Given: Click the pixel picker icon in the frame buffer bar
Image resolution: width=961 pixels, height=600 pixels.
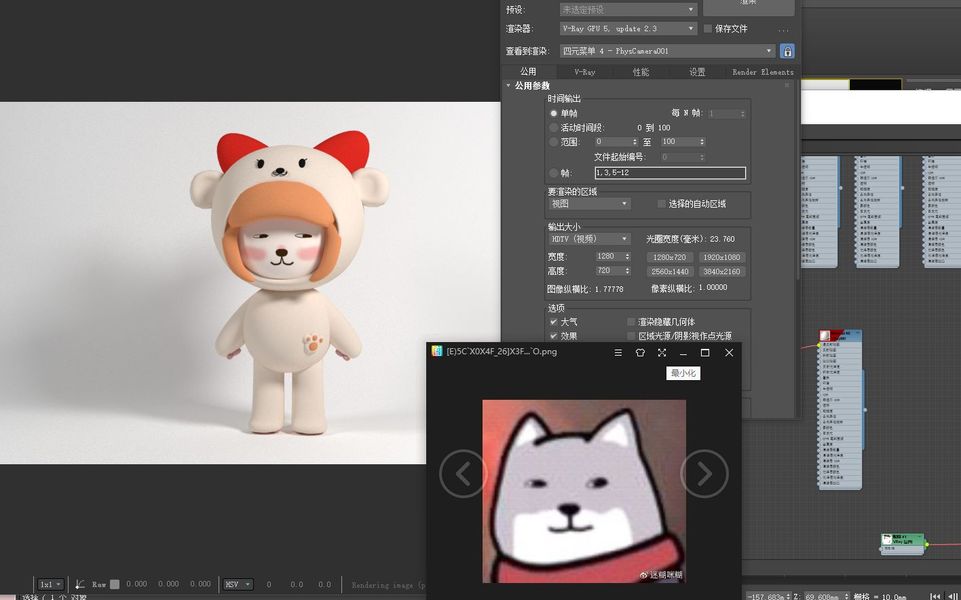Looking at the screenshot, I should pos(80,584).
